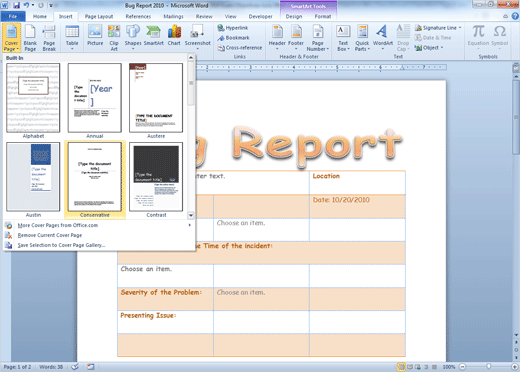
Task: Open the Screenshot dropdown
Action: [197, 38]
